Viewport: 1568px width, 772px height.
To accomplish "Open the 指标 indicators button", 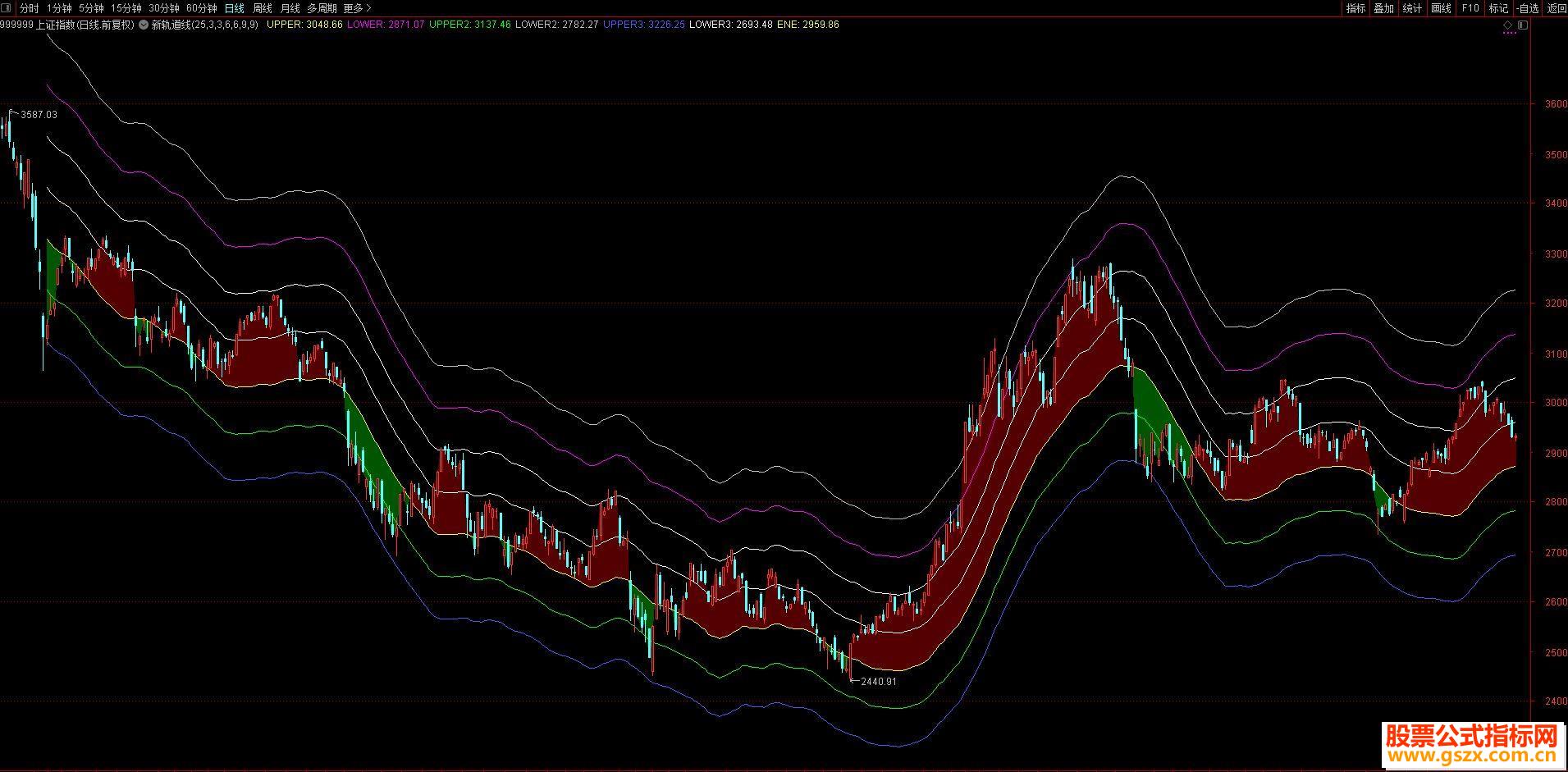I will [x=1355, y=8].
